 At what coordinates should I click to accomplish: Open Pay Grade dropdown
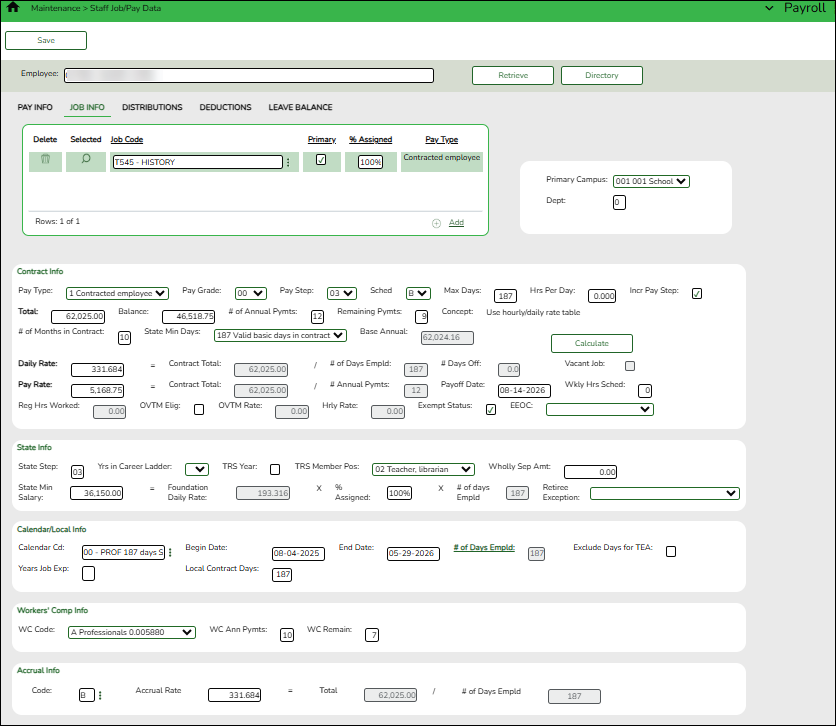coord(251,294)
